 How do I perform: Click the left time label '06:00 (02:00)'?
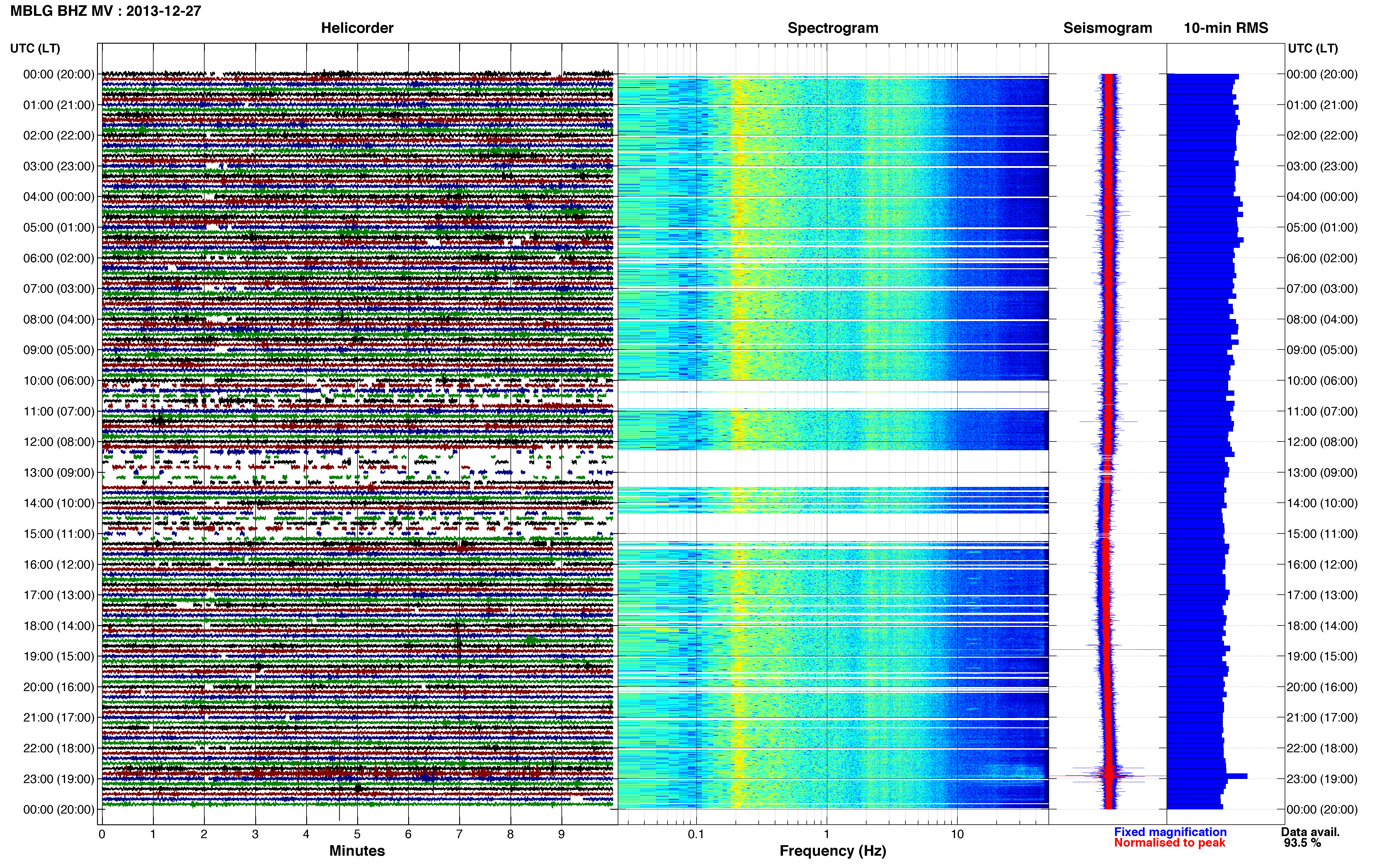coord(59,258)
